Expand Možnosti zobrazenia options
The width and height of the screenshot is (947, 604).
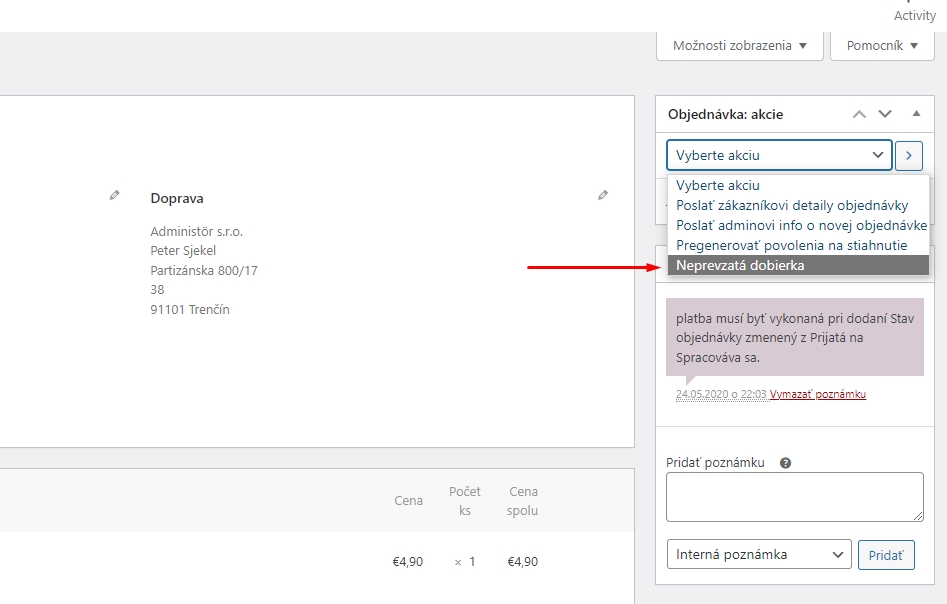(739, 46)
